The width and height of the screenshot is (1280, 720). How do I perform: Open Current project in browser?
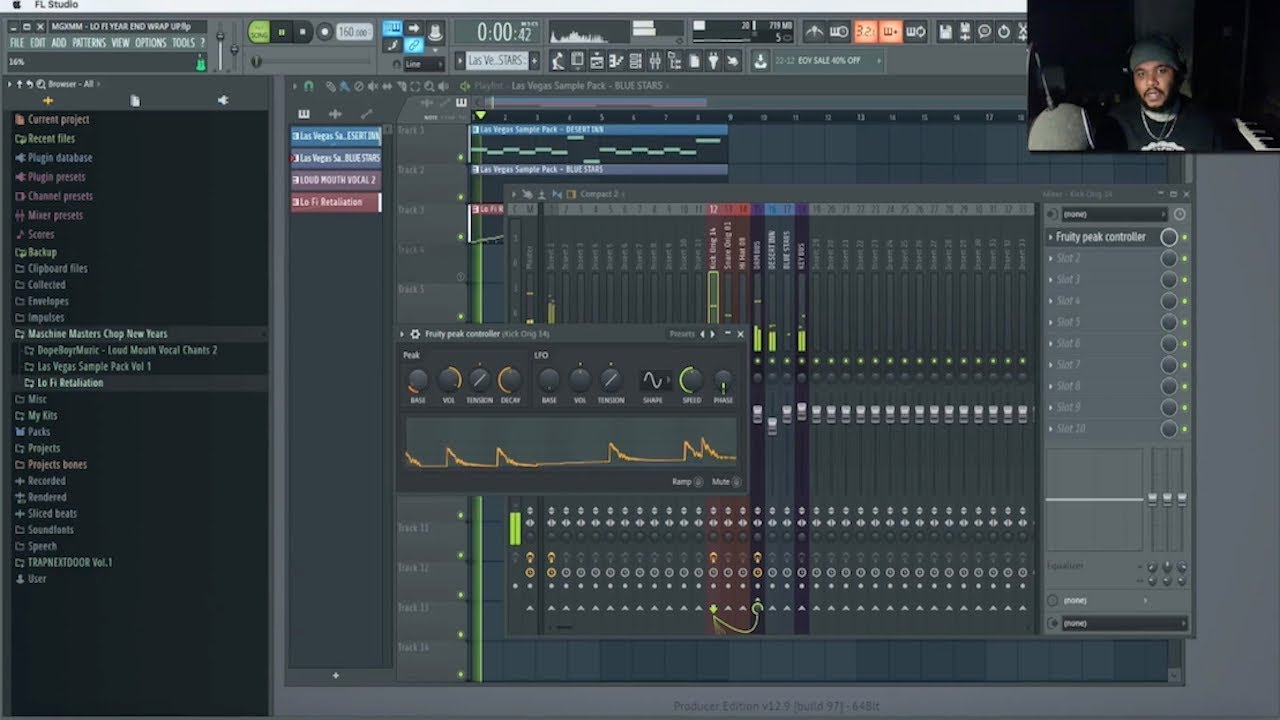[58, 119]
